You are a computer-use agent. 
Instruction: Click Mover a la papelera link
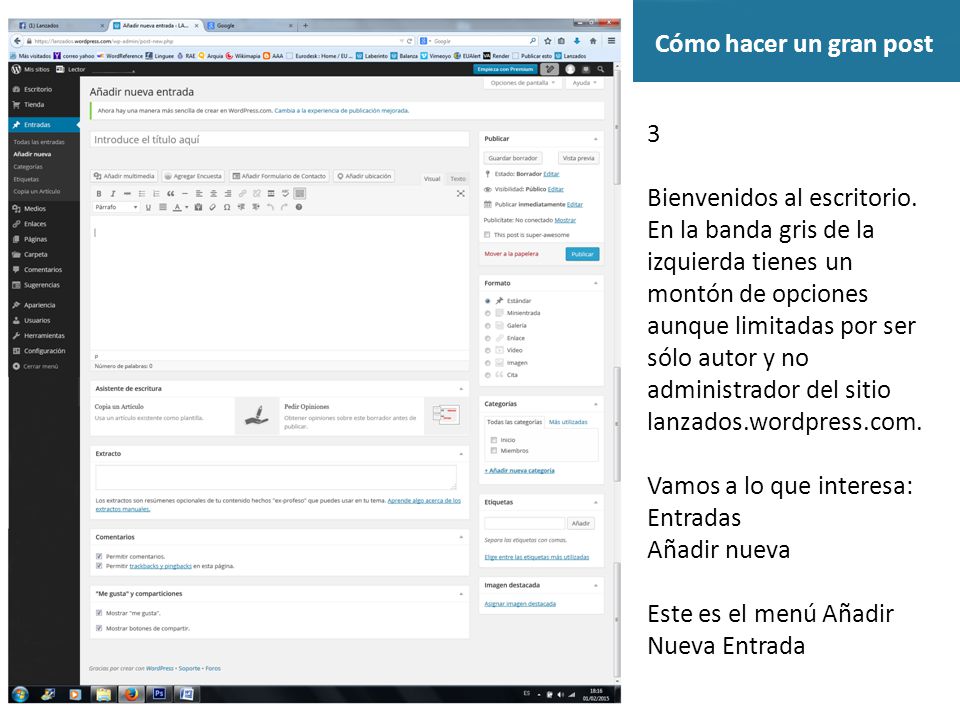tap(511, 254)
